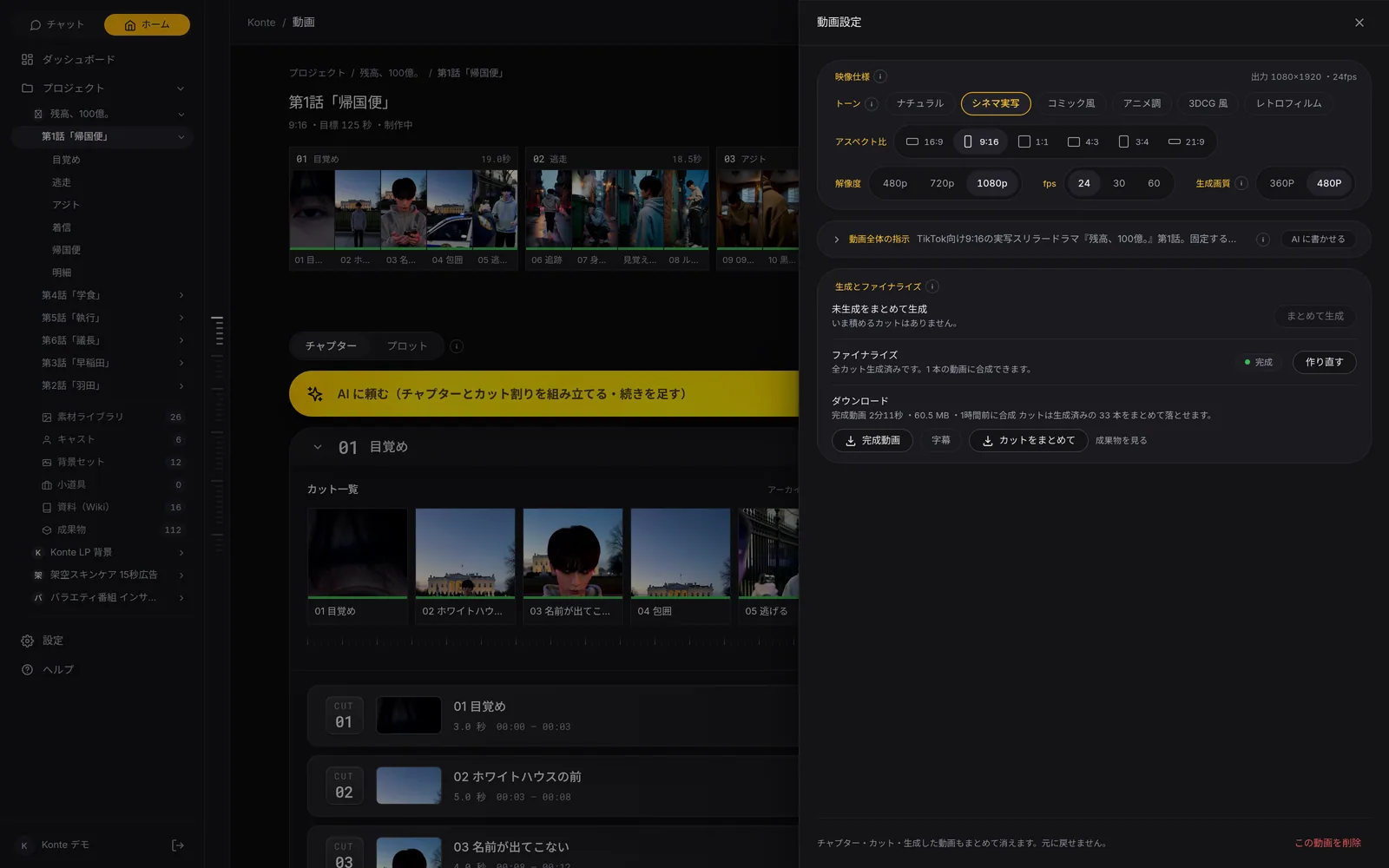Open the チャット view

[x=57, y=24]
